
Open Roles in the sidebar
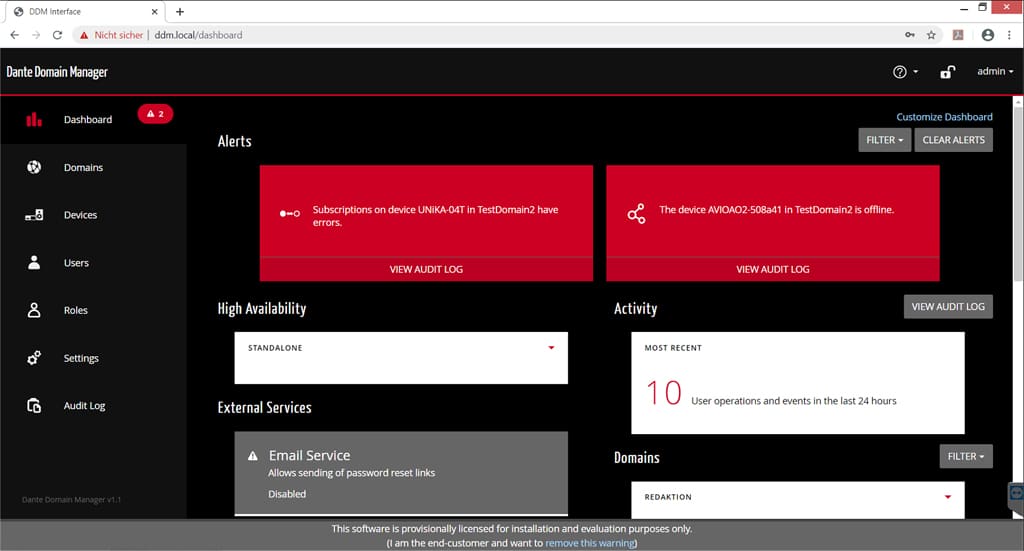(93, 310)
